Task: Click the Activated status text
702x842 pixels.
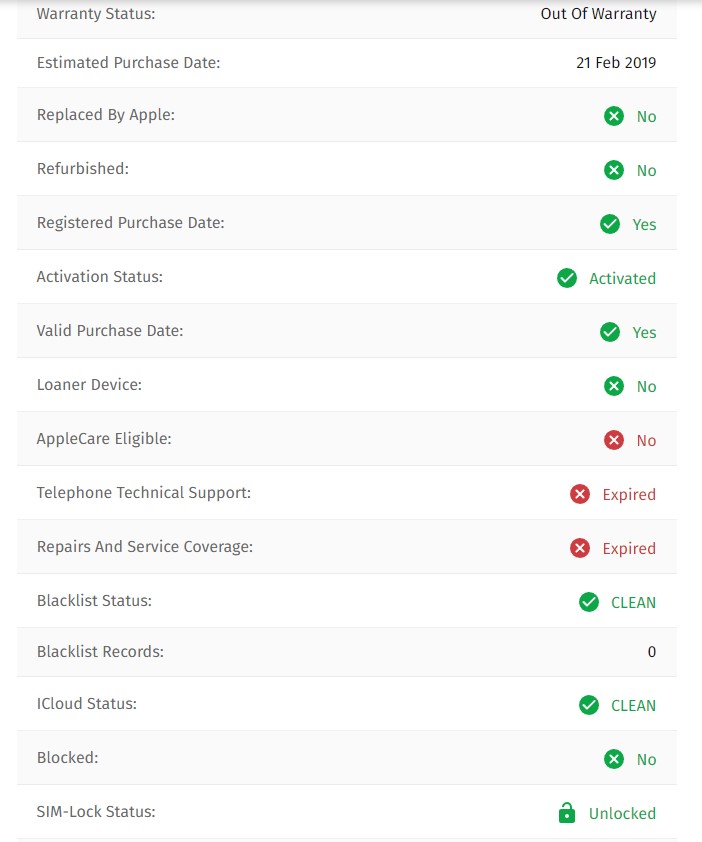Action: (x=623, y=279)
